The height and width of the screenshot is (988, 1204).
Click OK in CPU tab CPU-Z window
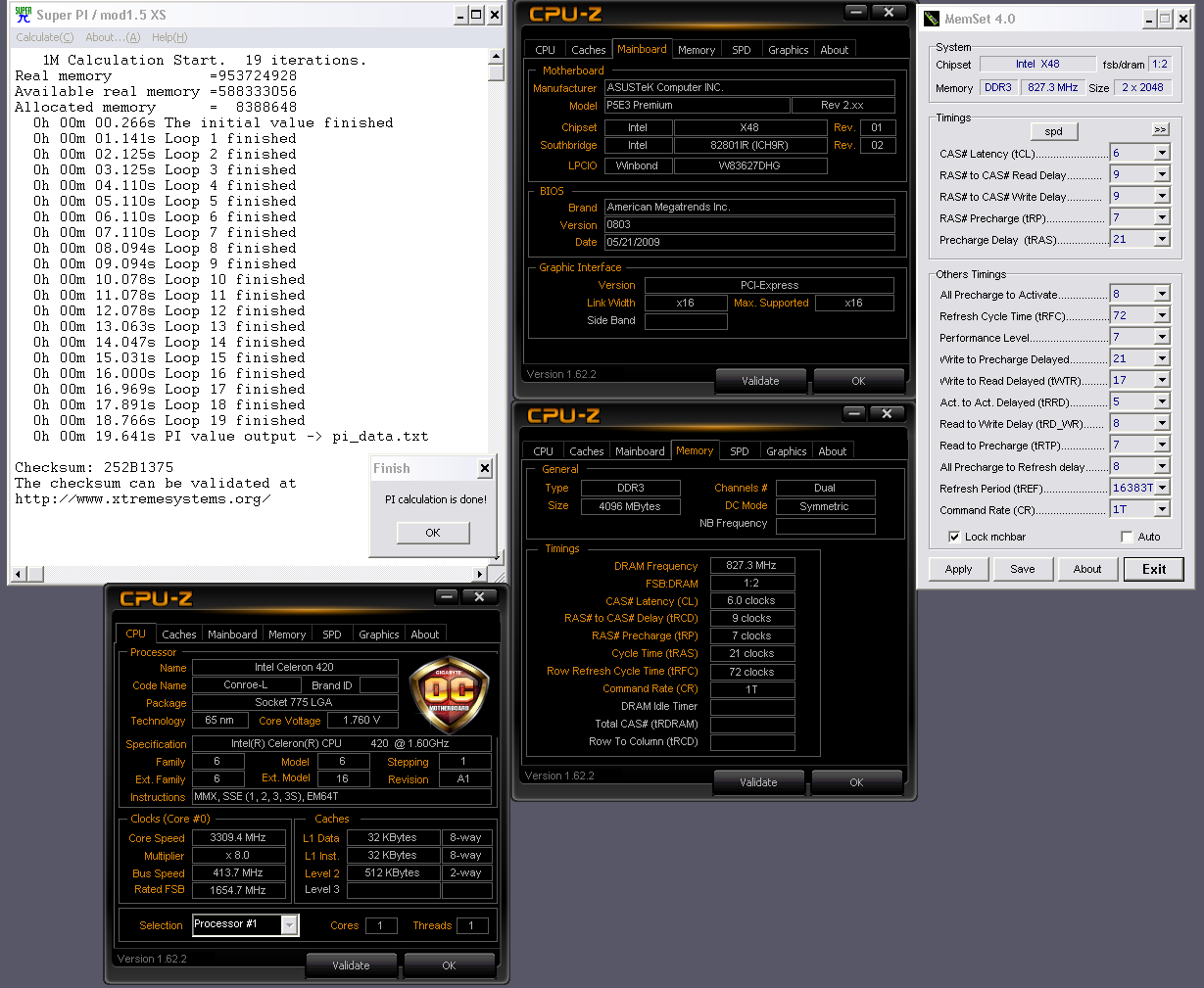pos(449,965)
